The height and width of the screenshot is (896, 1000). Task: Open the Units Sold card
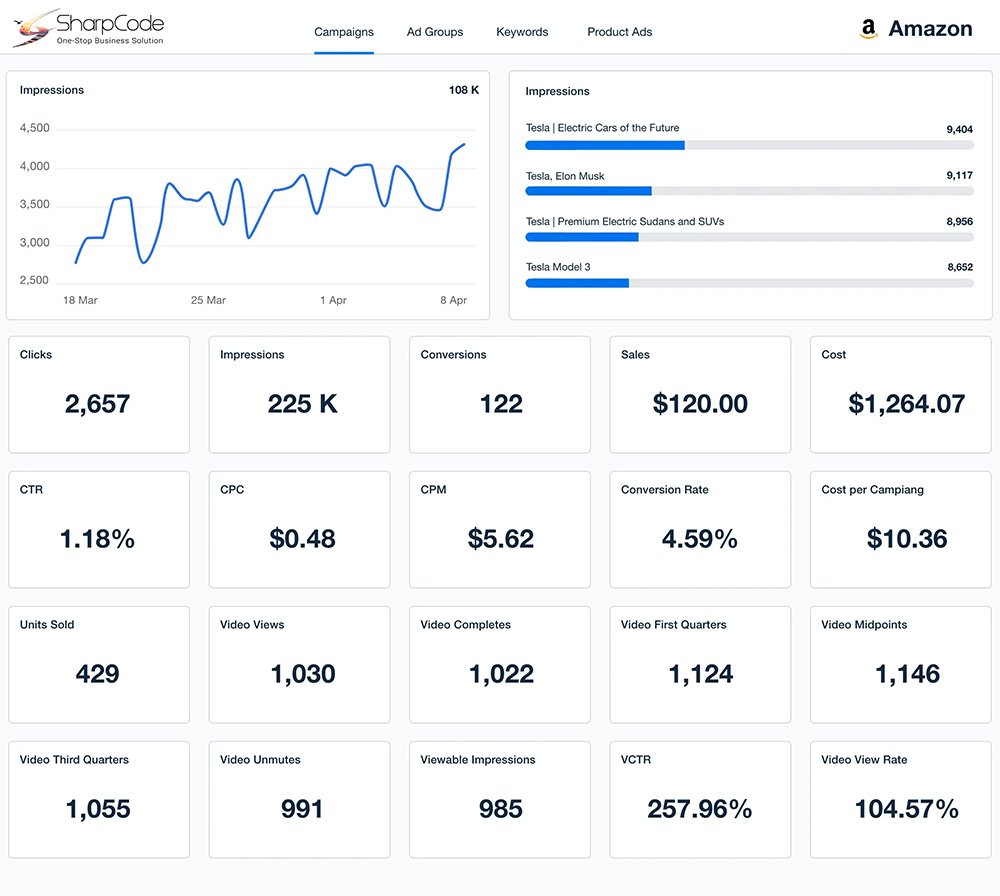99,664
